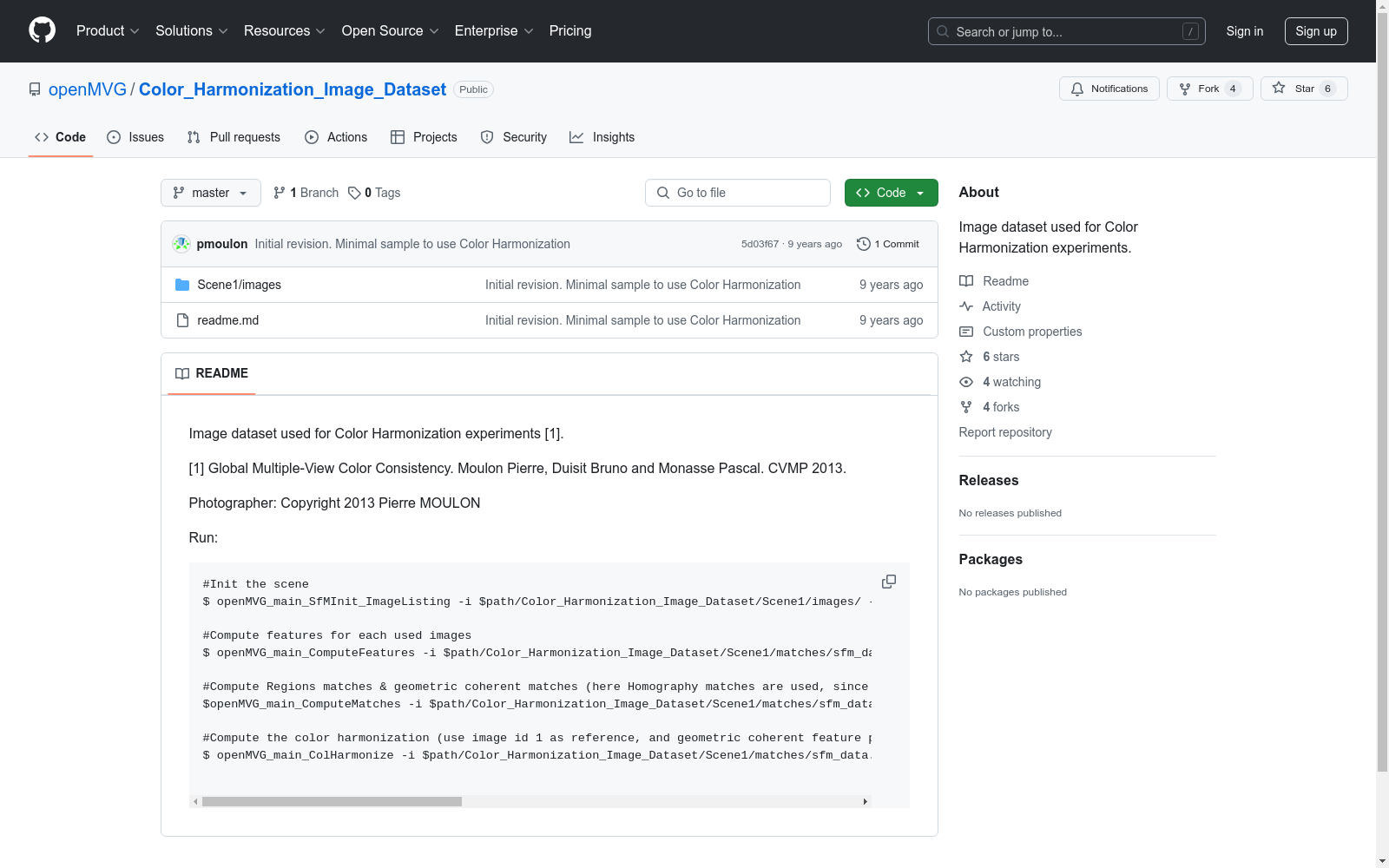Open the Notifications button

tap(1109, 89)
